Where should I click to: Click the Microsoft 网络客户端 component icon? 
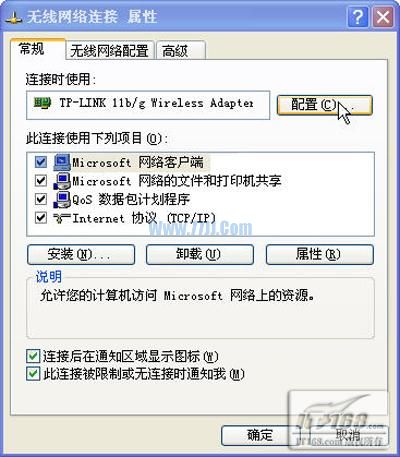click(x=62, y=162)
